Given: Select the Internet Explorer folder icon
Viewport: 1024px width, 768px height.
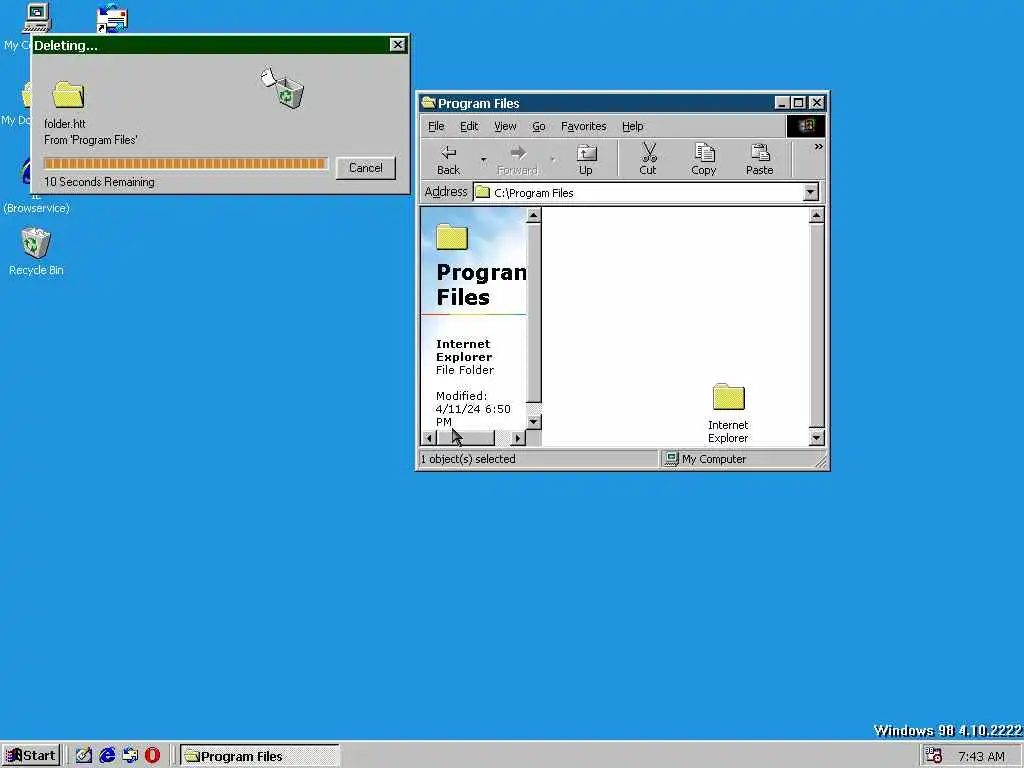Looking at the screenshot, I should (728, 397).
